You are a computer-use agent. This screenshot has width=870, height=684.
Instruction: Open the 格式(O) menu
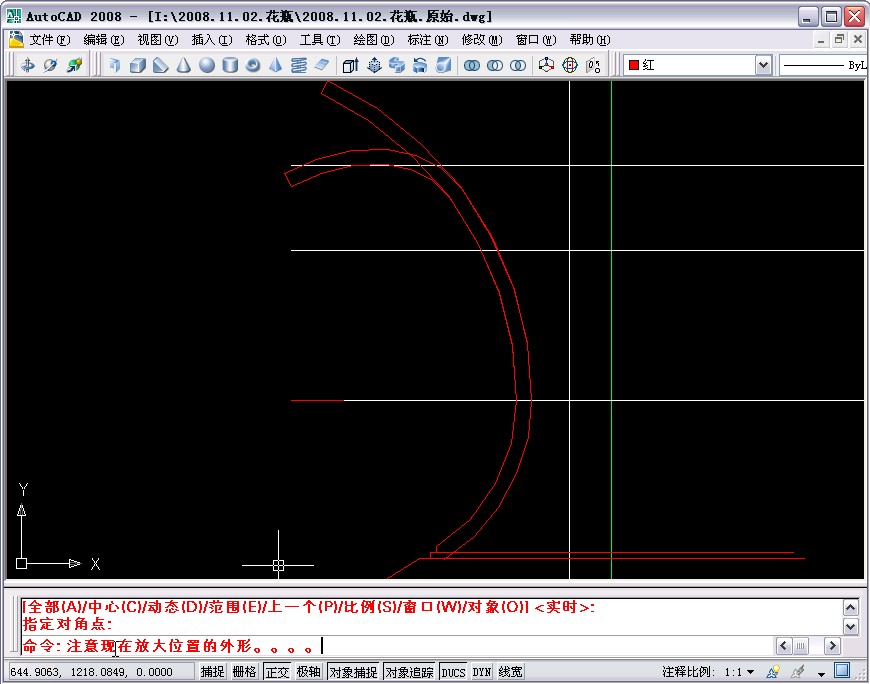point(266,40)
